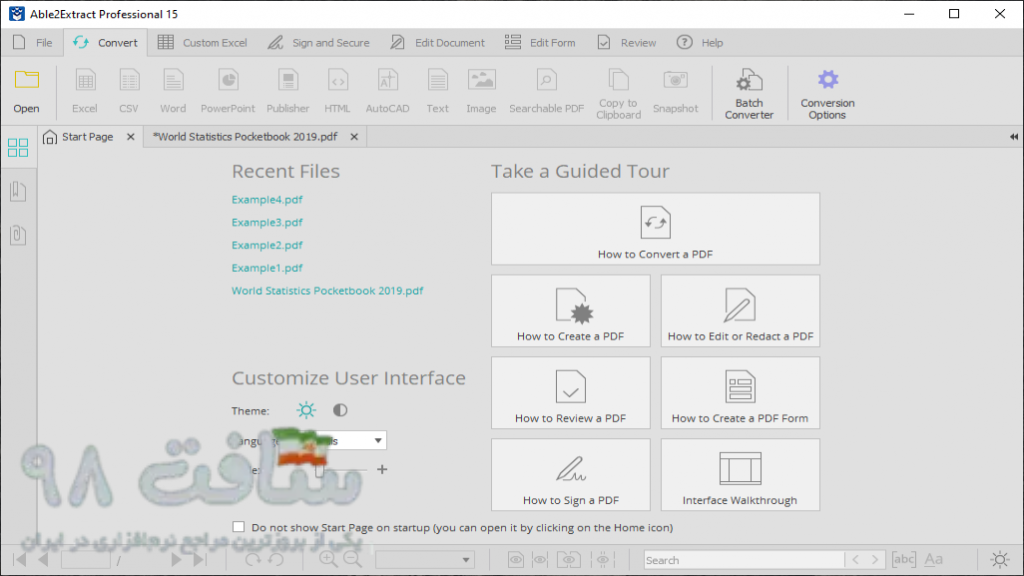Rotate page counterclockwise icon in bottom bar
This screenshot has width=1024, height=576.
click(276, 560)
